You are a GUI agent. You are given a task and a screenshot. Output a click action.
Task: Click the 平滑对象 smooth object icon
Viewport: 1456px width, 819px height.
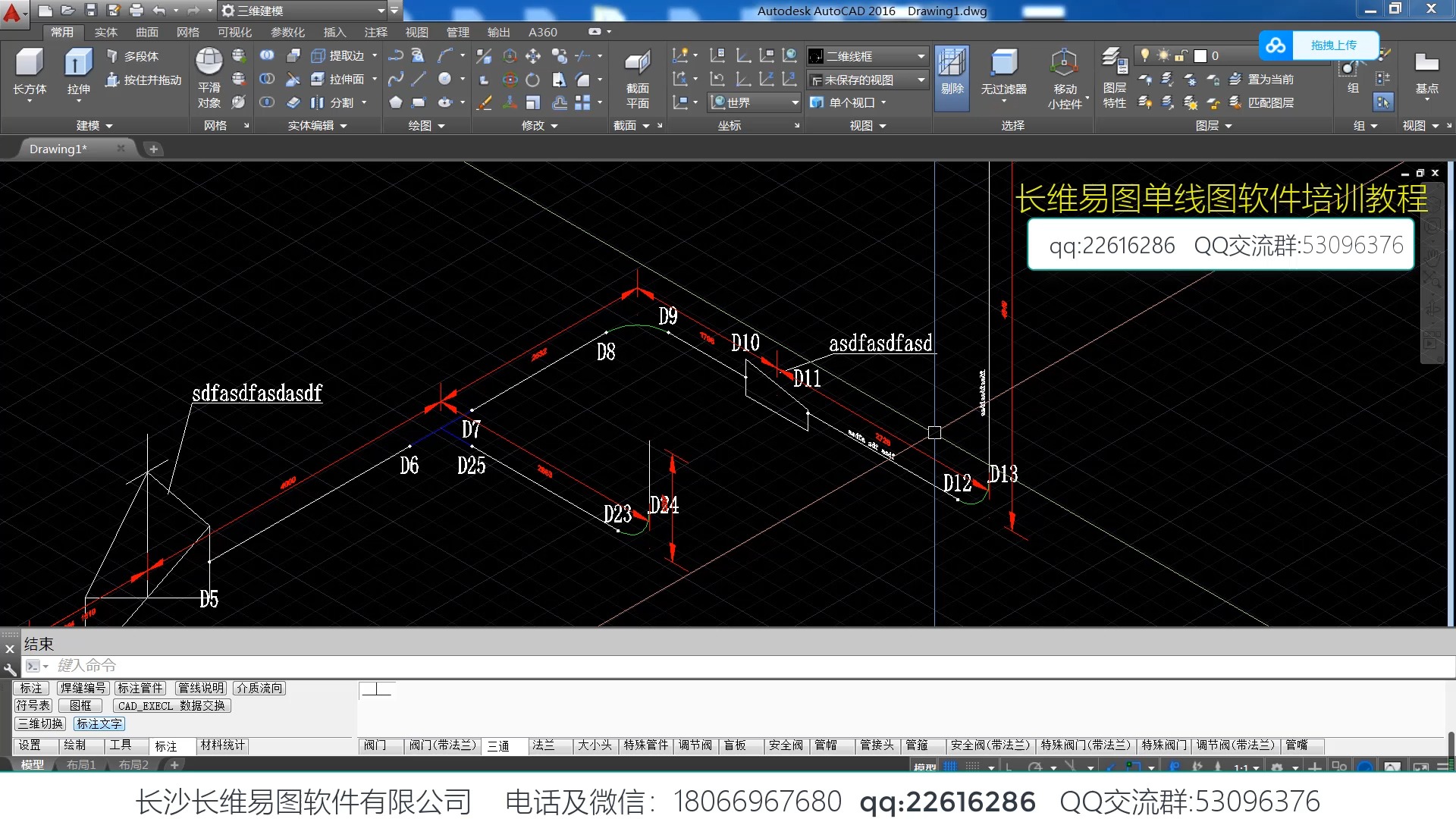(209, 62)
